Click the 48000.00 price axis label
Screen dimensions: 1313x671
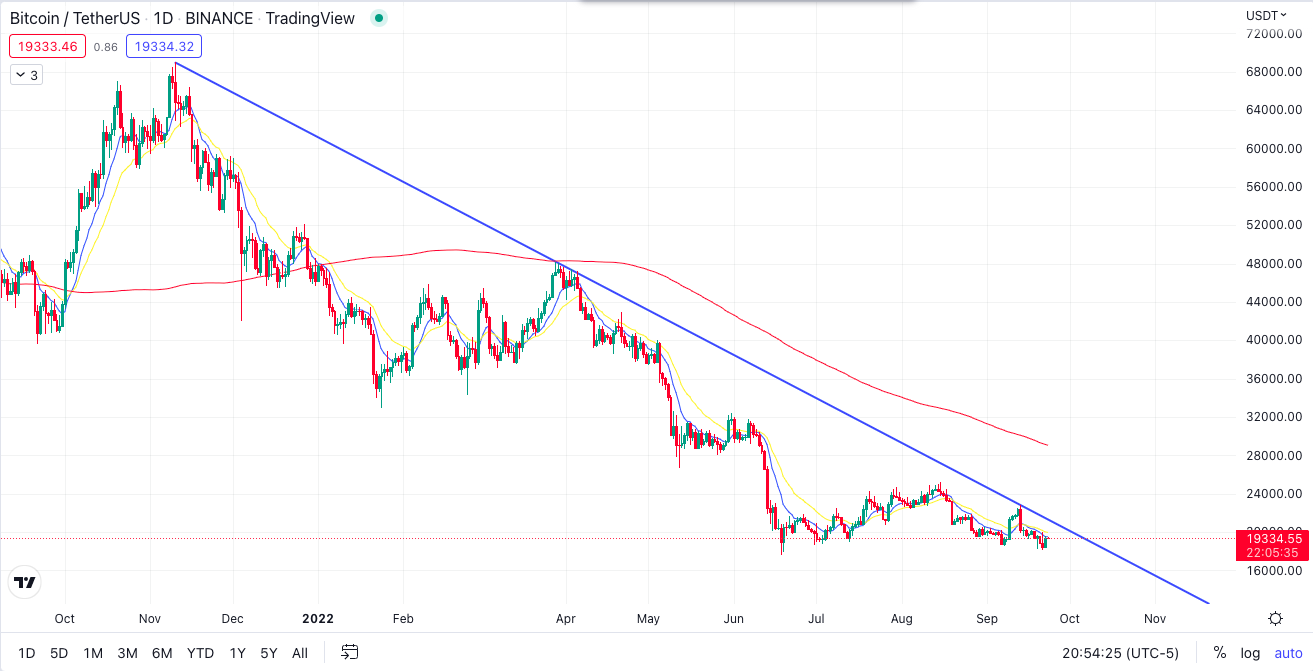point(1273,264)
